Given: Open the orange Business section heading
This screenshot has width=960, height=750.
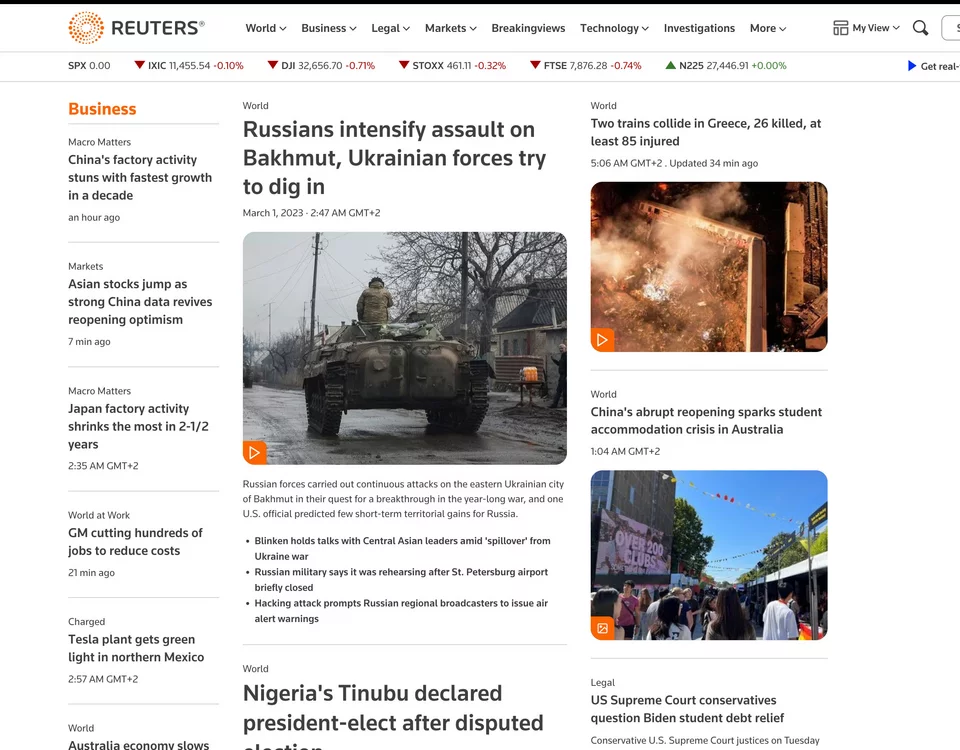Looking at the screenshot, I should coord(102,109).
